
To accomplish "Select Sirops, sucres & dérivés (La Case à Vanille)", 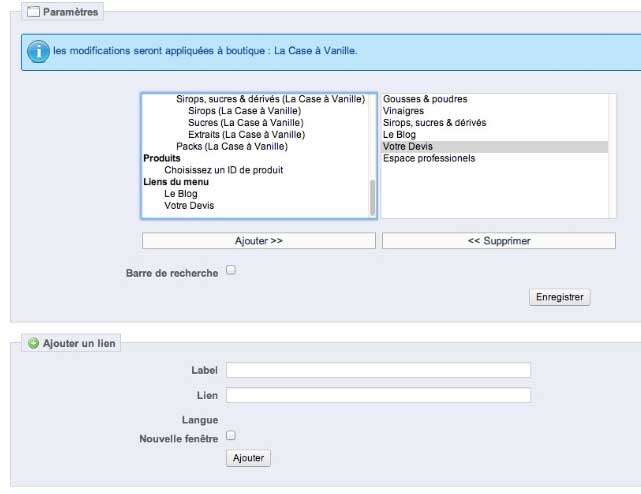I will point(271,99).
